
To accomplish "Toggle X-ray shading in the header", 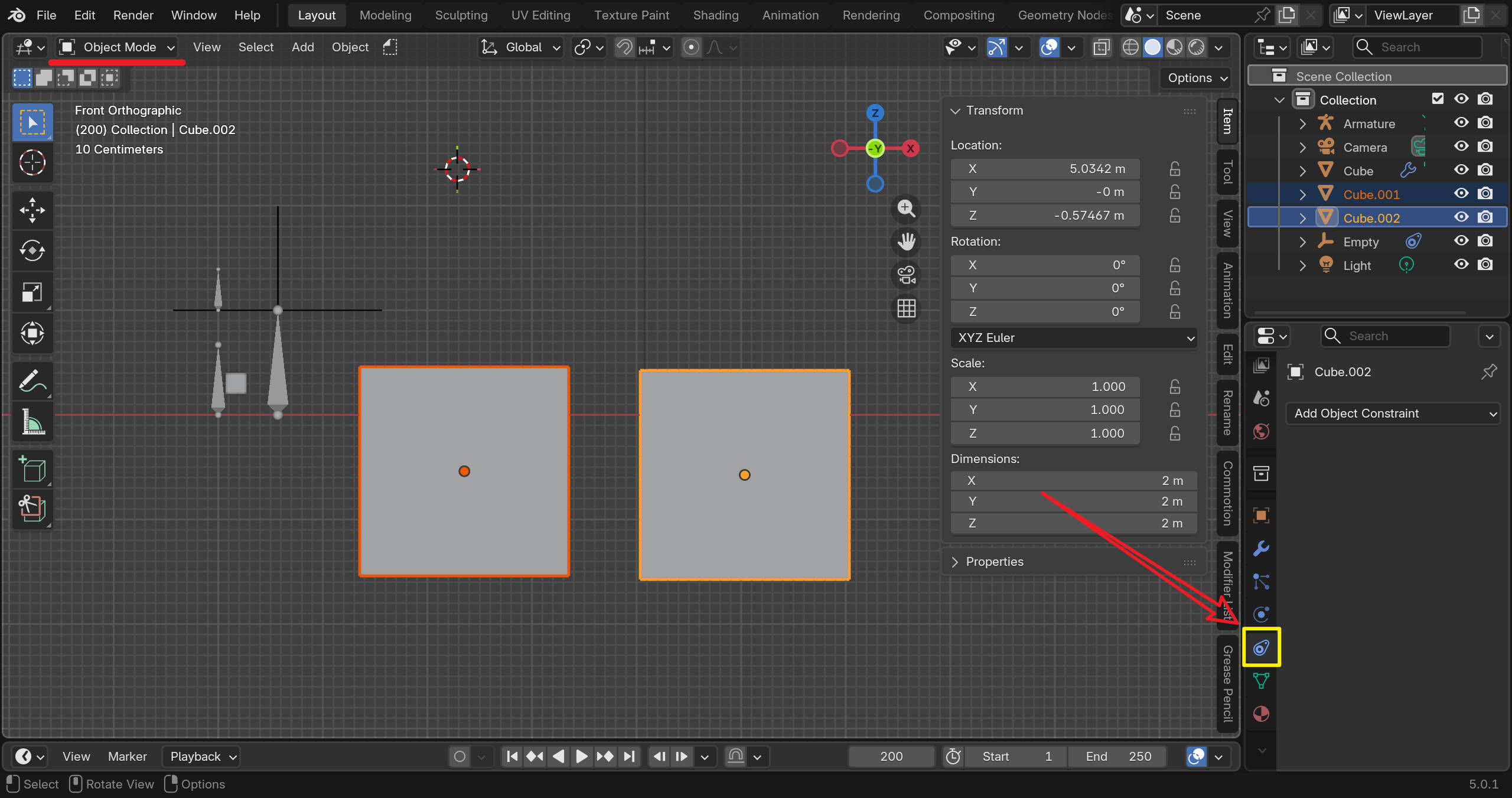I will (1102, 47).
